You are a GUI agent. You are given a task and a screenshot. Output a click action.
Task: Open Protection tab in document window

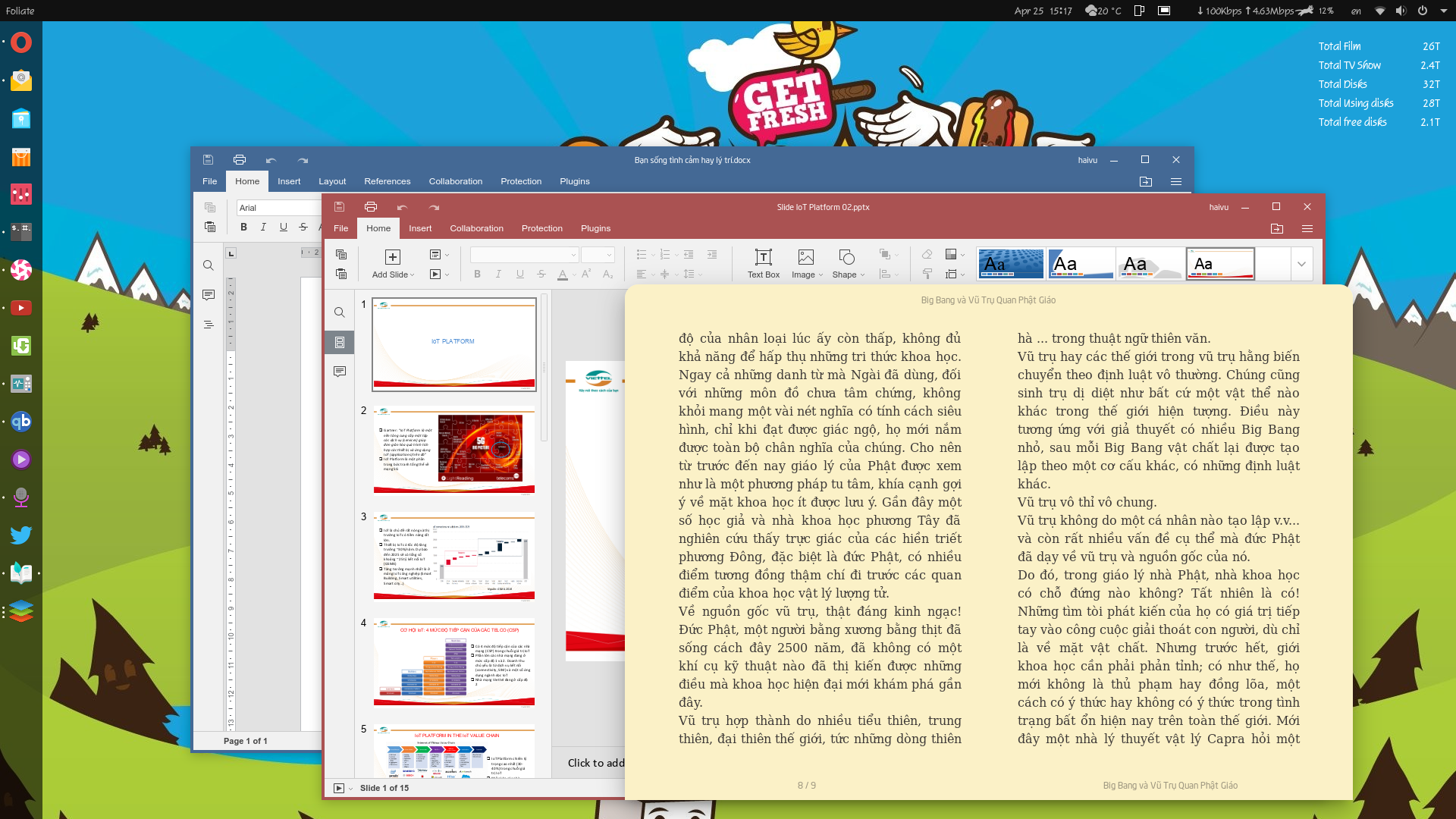(521, 181)
